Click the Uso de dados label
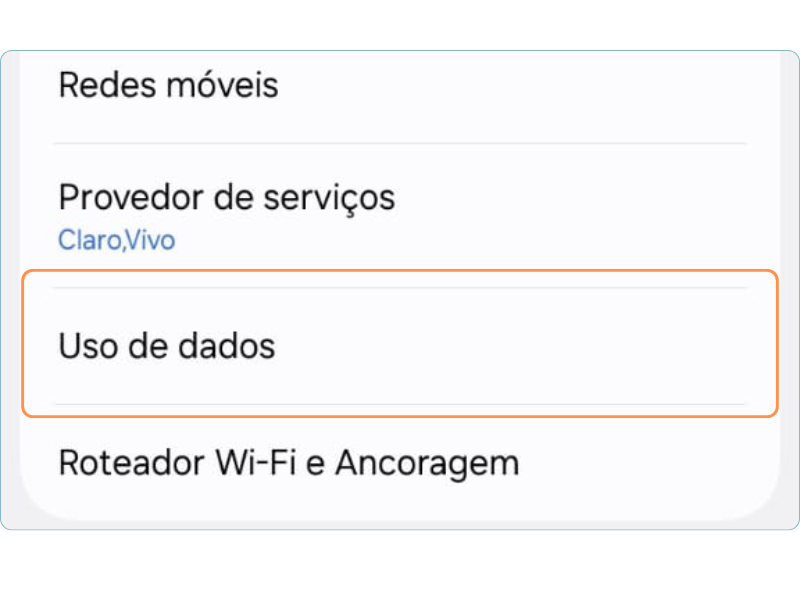Image resolution: width=800 pixels, height=600 pixels. pos(166,346)
